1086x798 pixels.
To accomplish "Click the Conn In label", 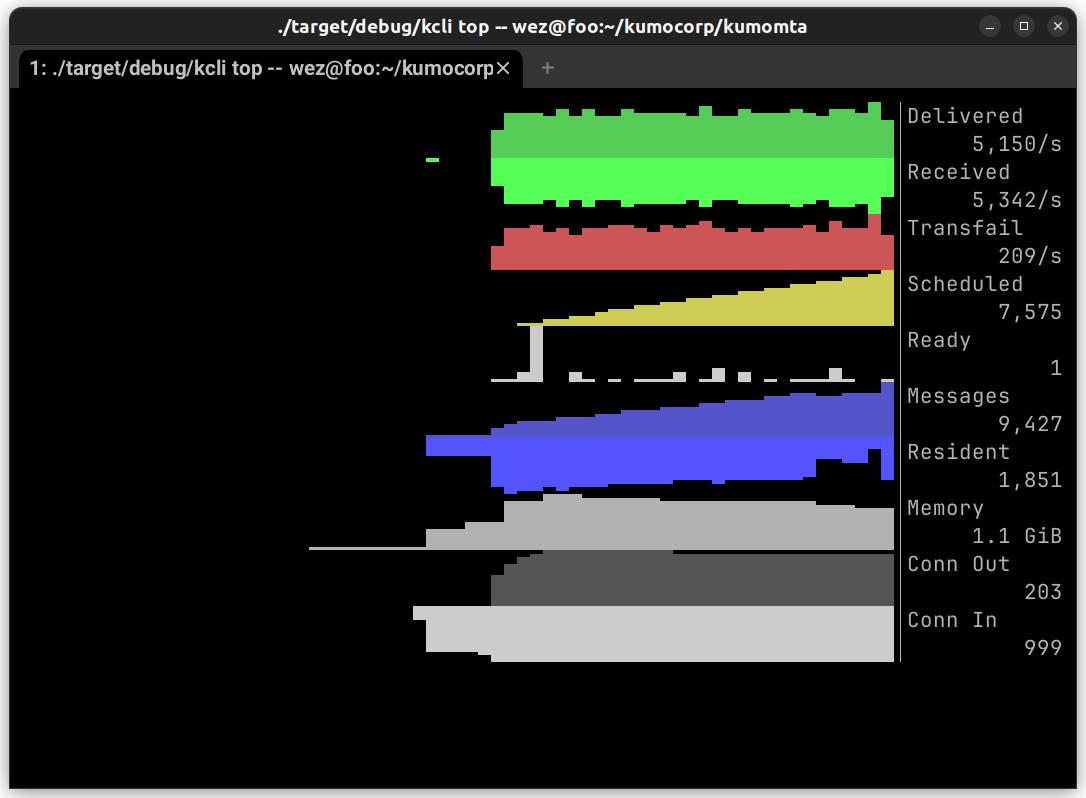I will coord(952,620).
